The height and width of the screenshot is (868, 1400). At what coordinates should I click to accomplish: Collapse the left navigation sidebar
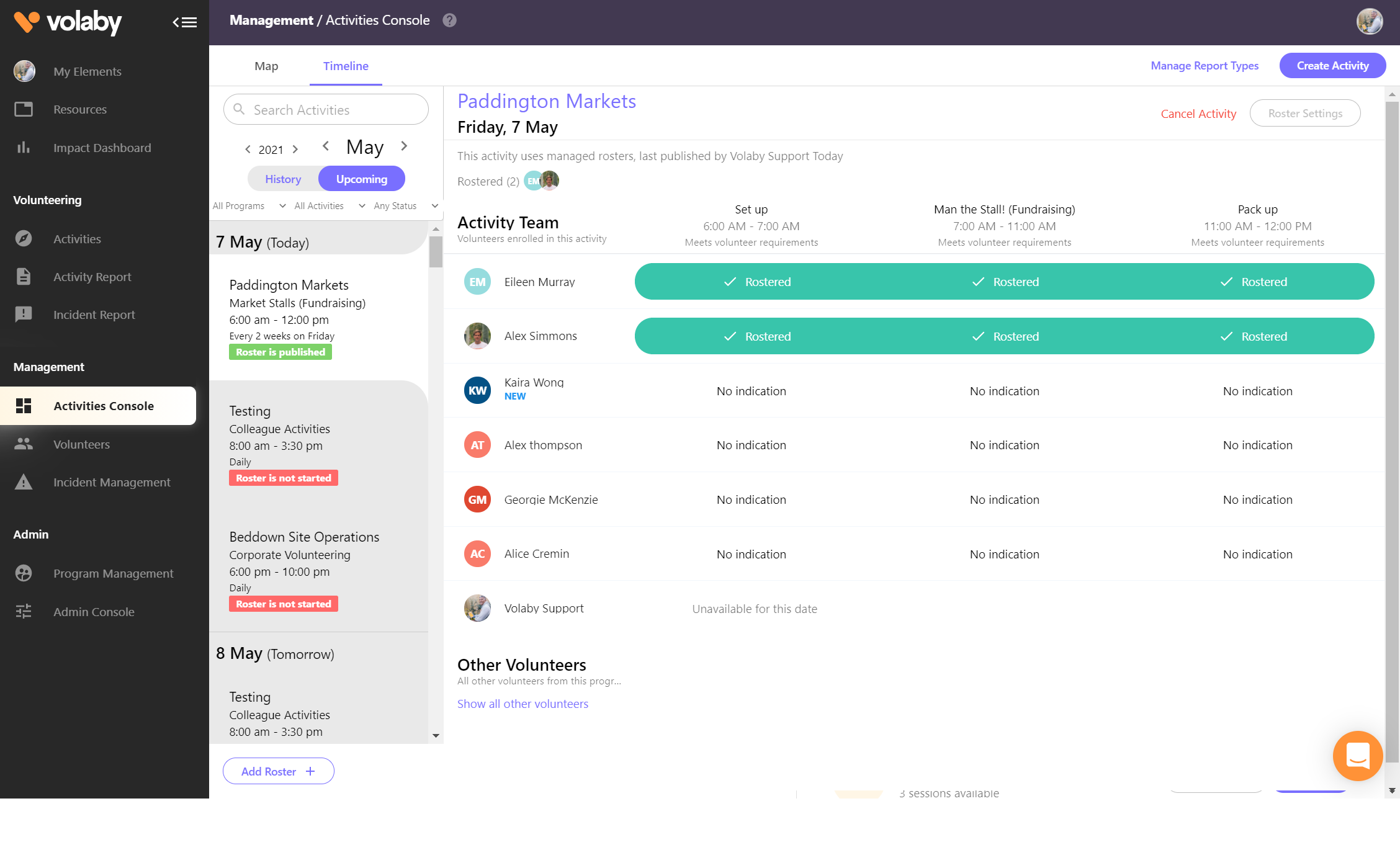(184, 22)
